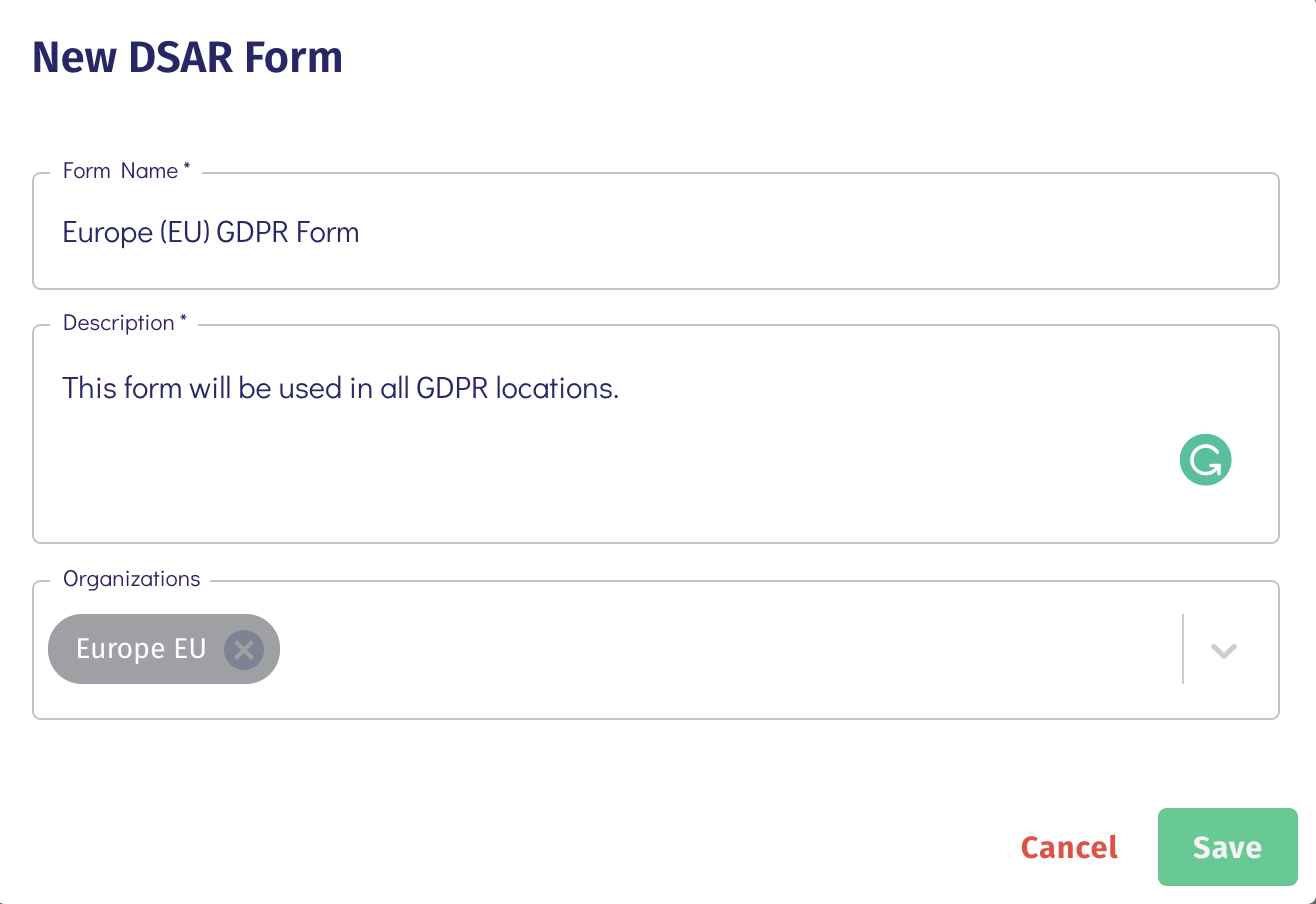Click blank space right of Form Name text
Screen dimensions: 1316x904
point(800,233)
